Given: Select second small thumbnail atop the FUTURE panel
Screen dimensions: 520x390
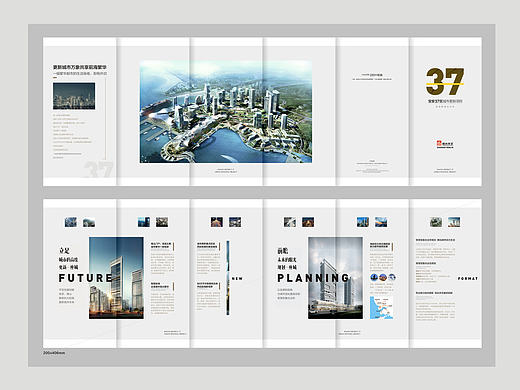Looking at the screenshot, I should pyautogui.click(x=89, y=222).
